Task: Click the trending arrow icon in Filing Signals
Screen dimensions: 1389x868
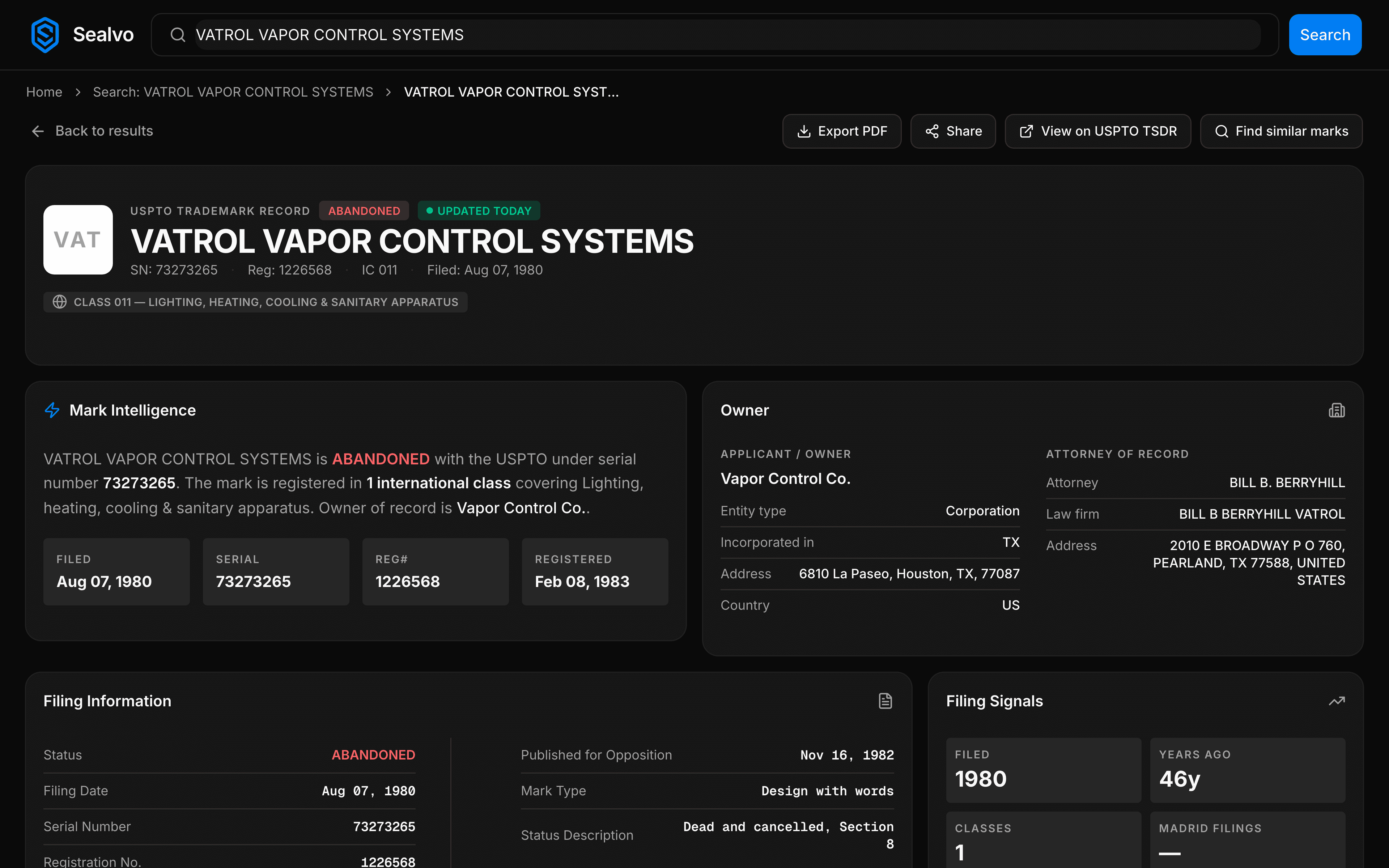Action: (x=1337, y=701)
